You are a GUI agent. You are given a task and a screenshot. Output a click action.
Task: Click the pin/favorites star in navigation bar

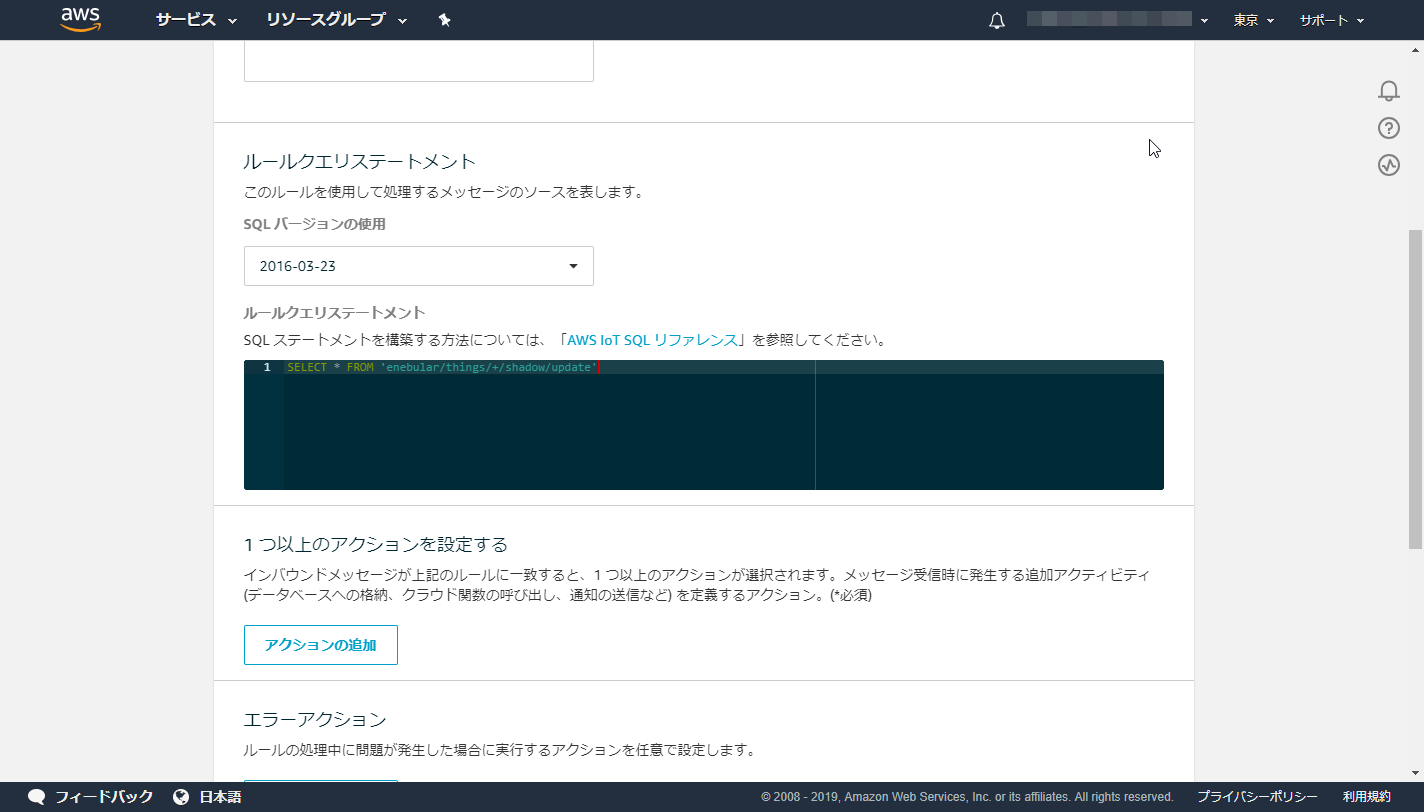tap(443, 19)
